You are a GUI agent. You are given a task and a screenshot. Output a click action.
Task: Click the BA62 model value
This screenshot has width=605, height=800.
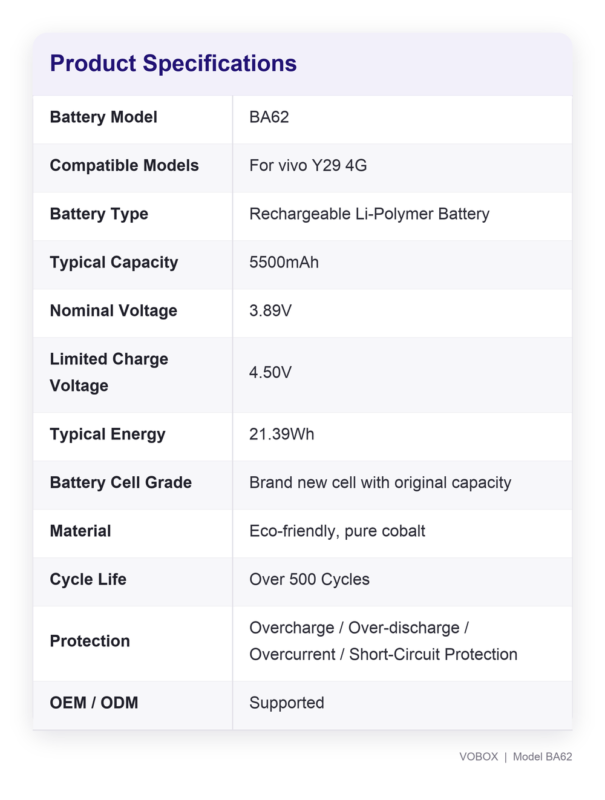(269, 117)
